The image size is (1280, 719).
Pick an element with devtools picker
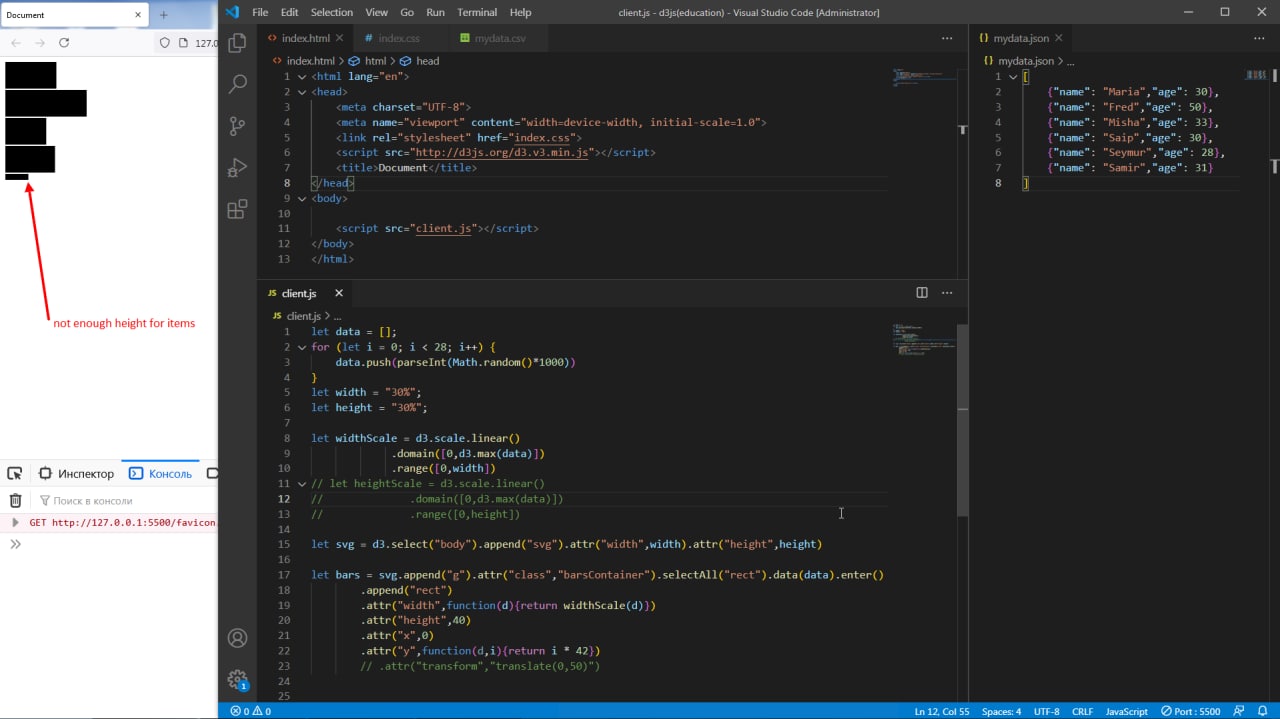pyautogui.click(x=15, y=474)
